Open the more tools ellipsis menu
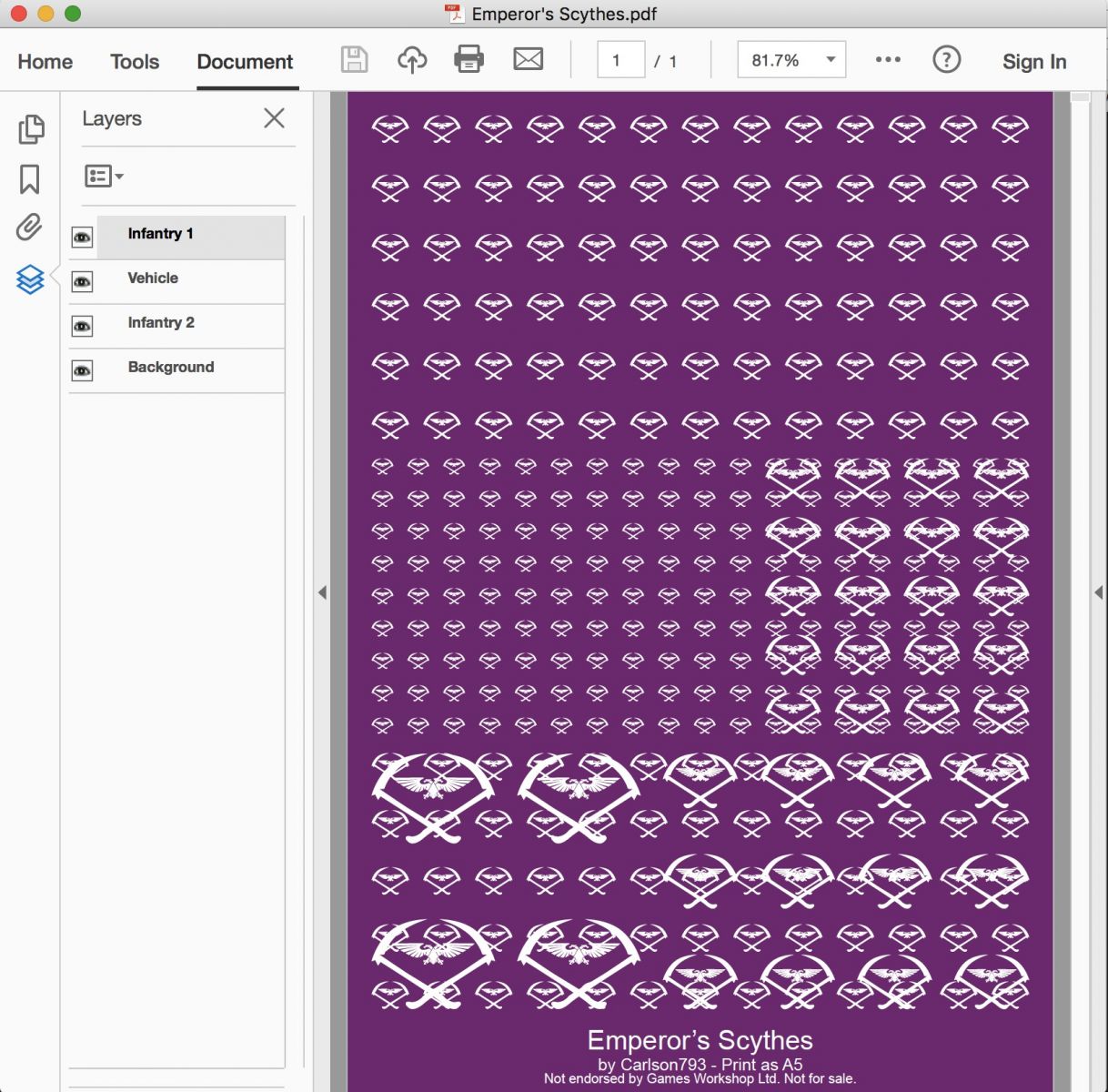Viewport: 1108px width, 1092px height. (x=888, y=60)
